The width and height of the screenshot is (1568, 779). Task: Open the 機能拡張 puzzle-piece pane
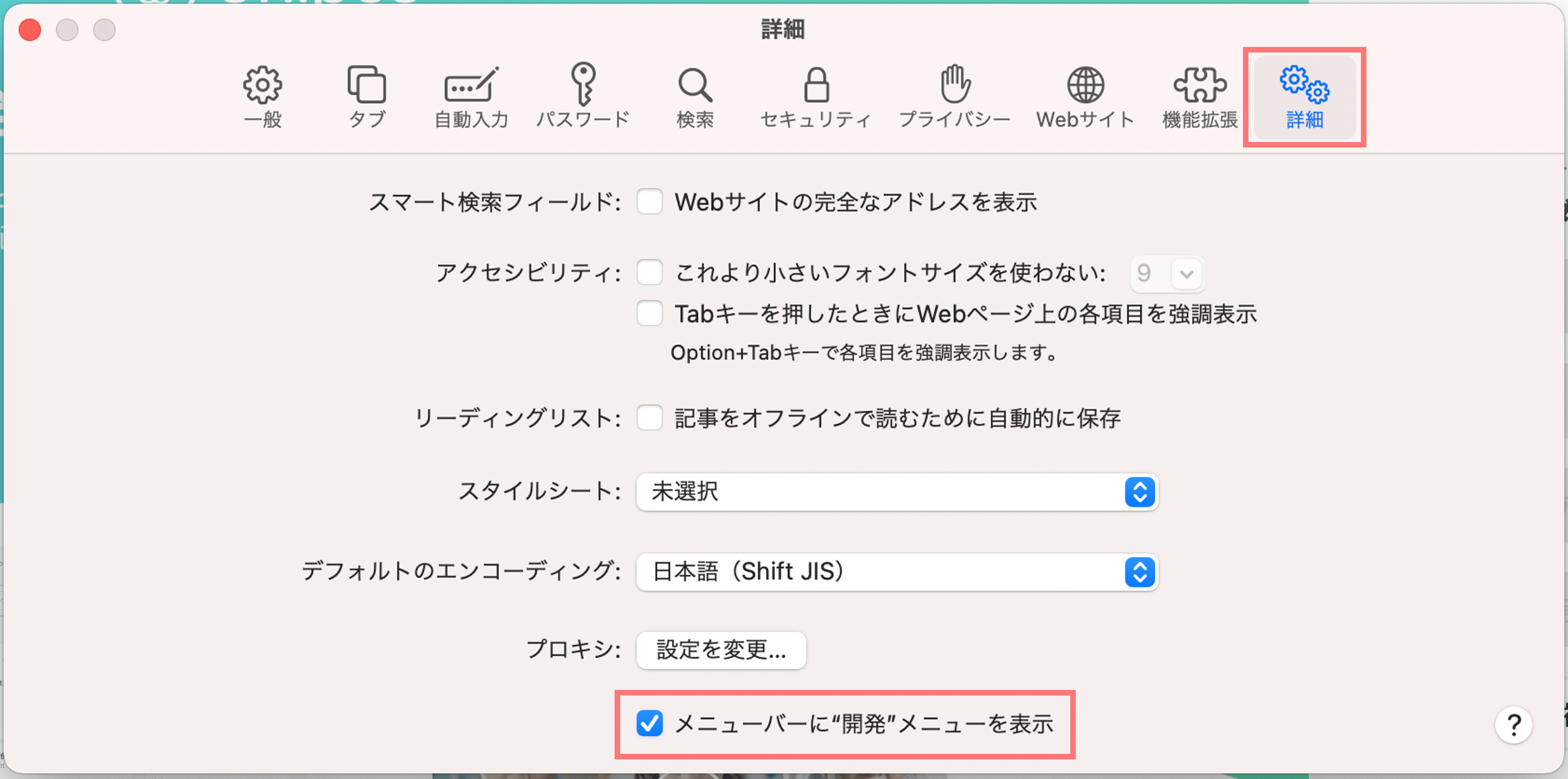[x=1200, y=97]
